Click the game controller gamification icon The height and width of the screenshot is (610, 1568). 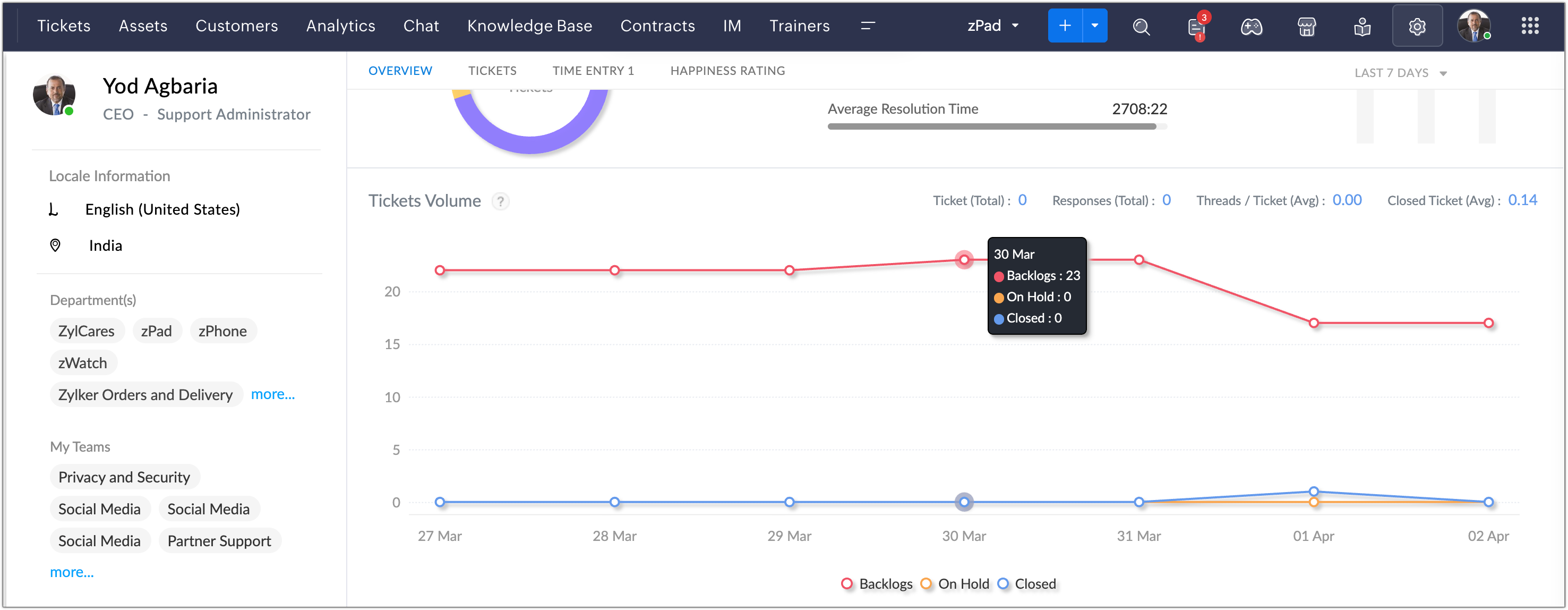click(x=1252, y=26)
